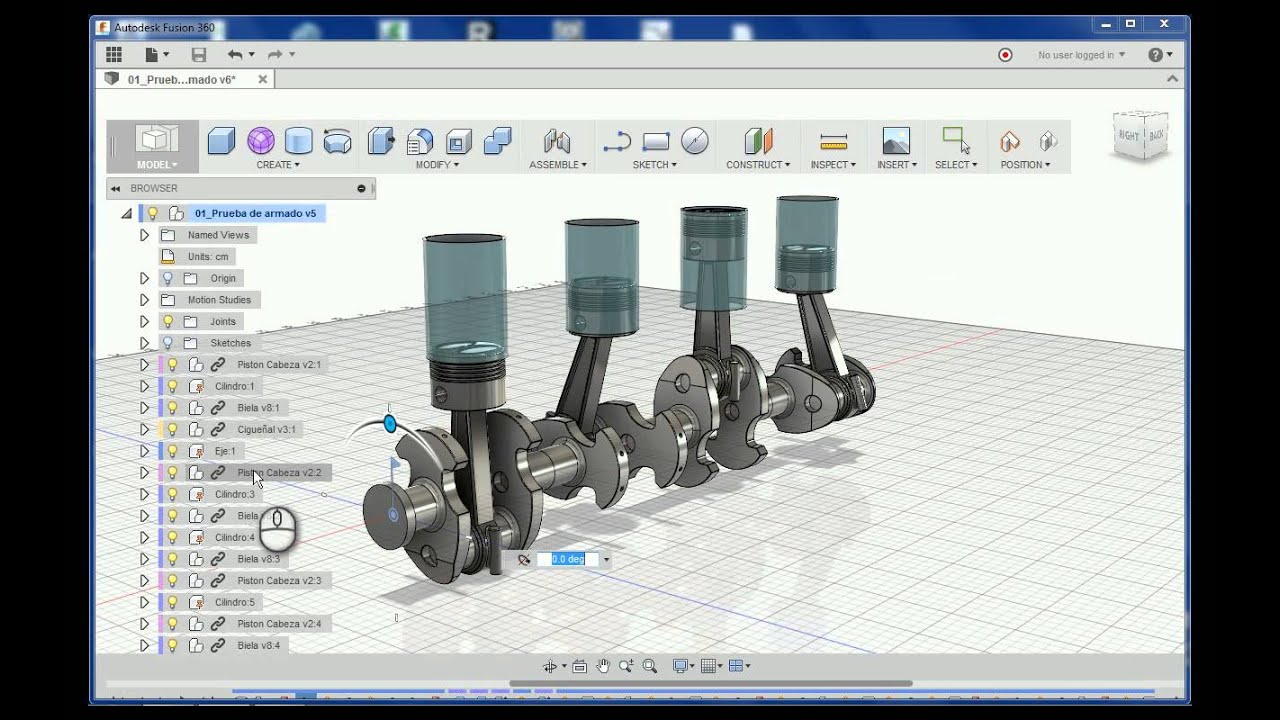Select the Sketch Line tool

pyautogui.click(x=617, y=141)
